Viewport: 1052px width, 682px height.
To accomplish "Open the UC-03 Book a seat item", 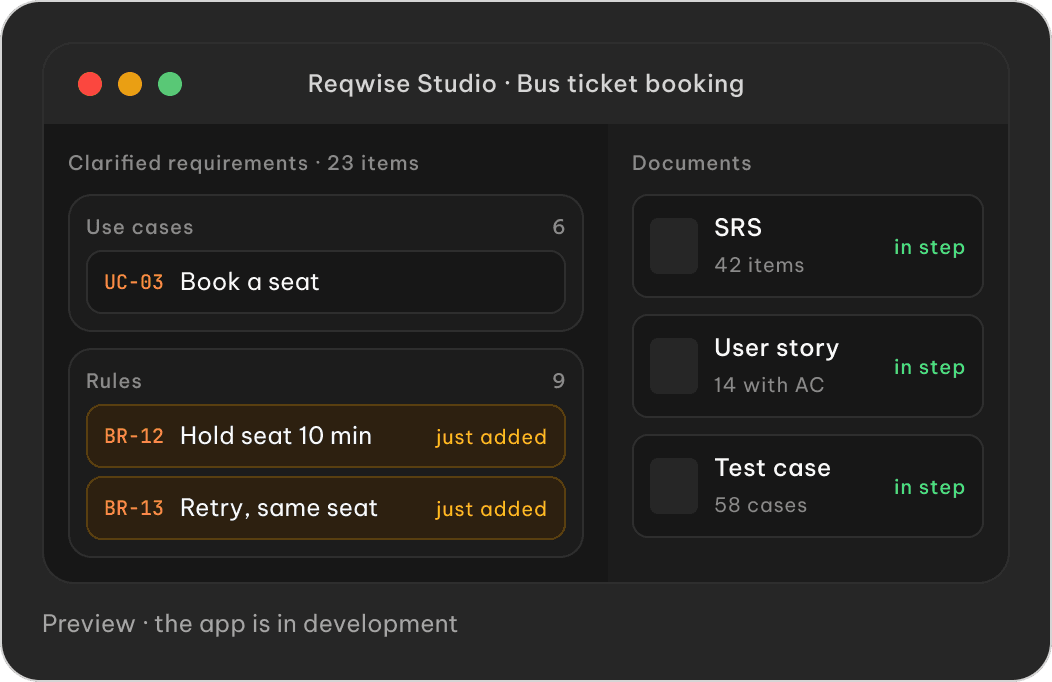I will [x=326, y=282].
